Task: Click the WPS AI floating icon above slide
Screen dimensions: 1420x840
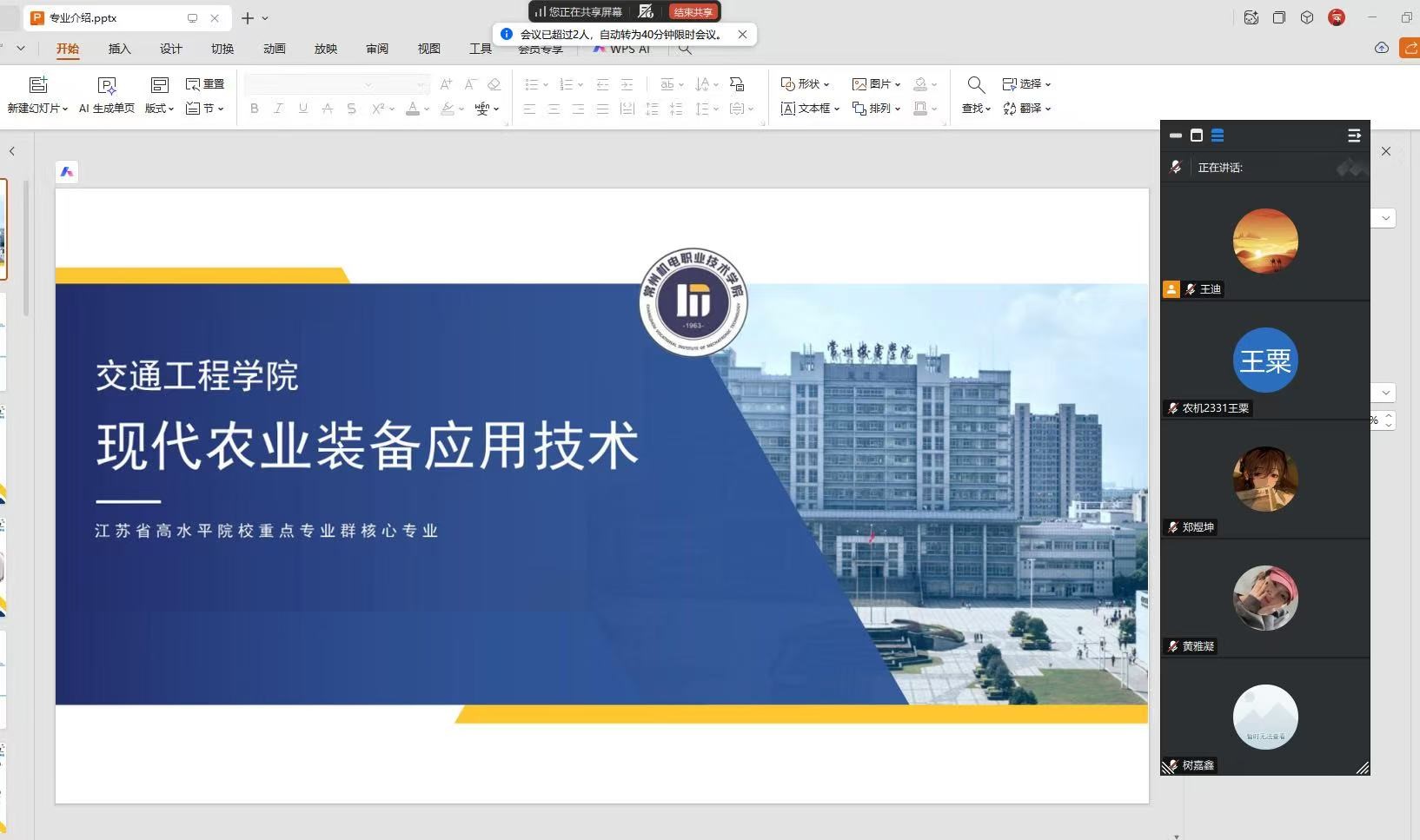Action: point(67,172)
